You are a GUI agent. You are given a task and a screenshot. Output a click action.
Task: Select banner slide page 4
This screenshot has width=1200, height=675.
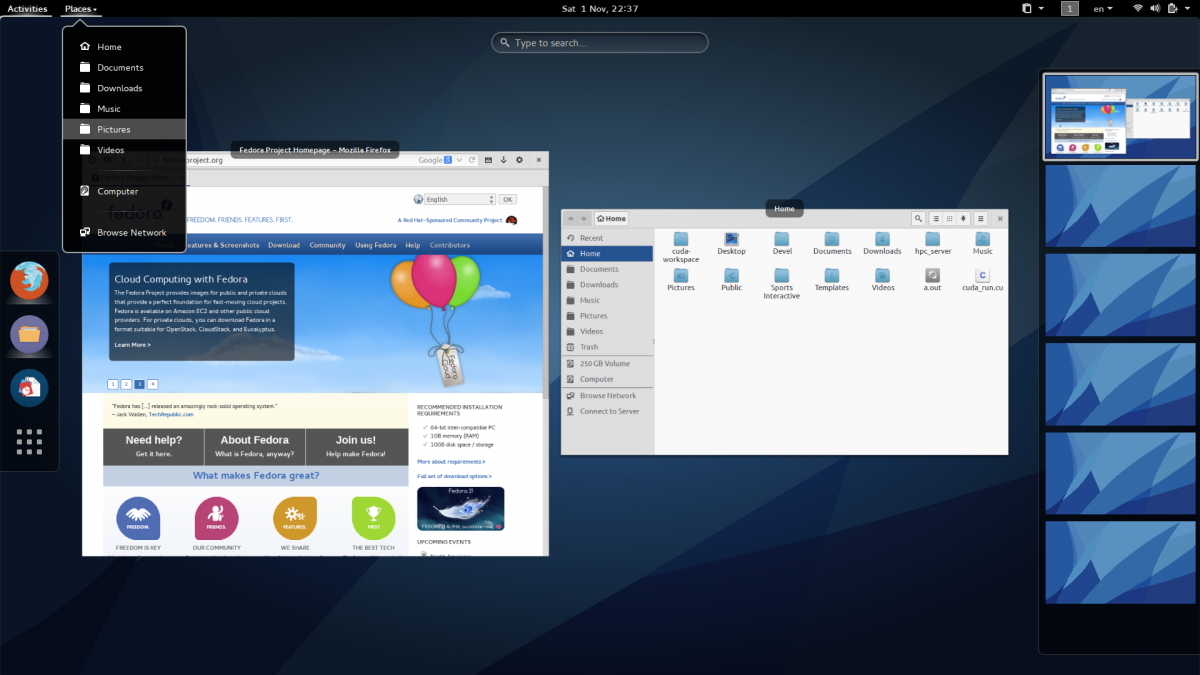(x=153, y=384)
